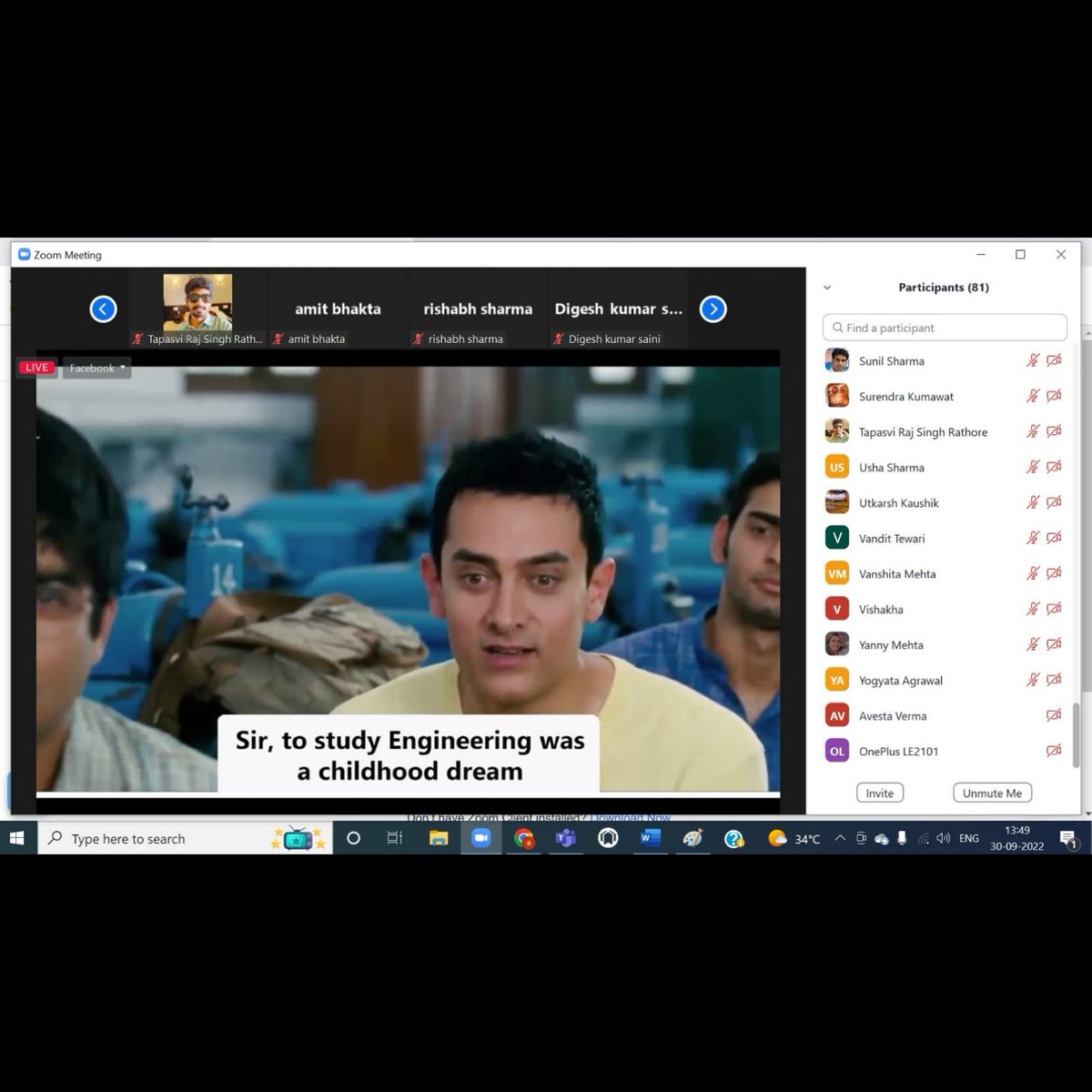Image resolution: width=1092 pixels, height=1092 pixels.
Task: Click Sunil Sharma's muted microphone icon
Action: (x=1033, y=360)
